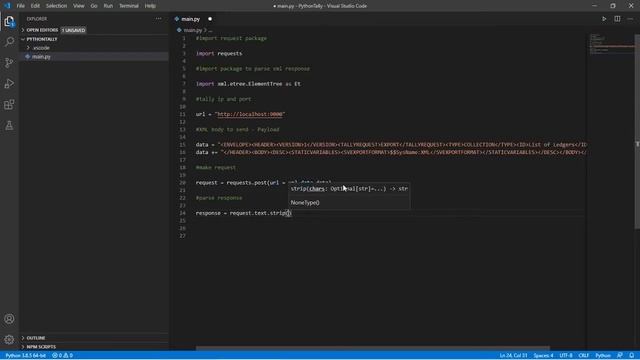Change UTF-8 file encoding

click(566, 356)
